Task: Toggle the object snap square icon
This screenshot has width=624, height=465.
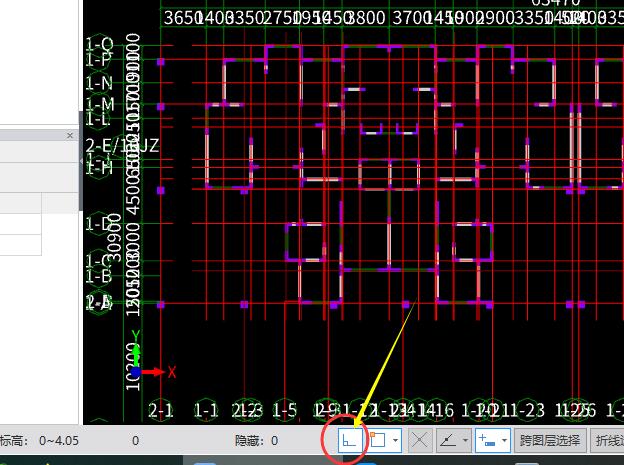Action: point(377,440)
